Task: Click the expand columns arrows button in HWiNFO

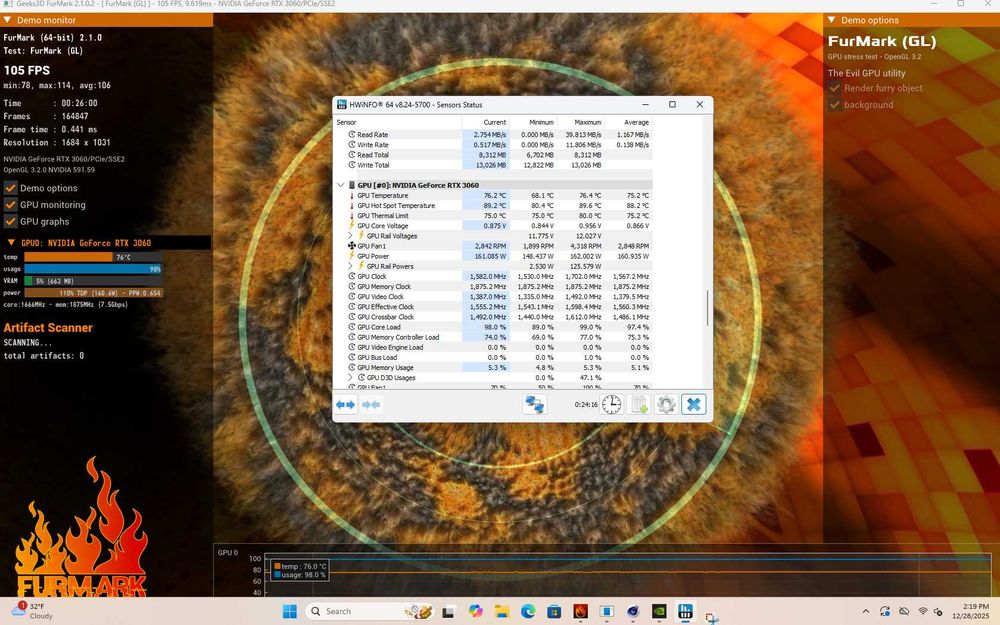Action: [x=346, y=404]
